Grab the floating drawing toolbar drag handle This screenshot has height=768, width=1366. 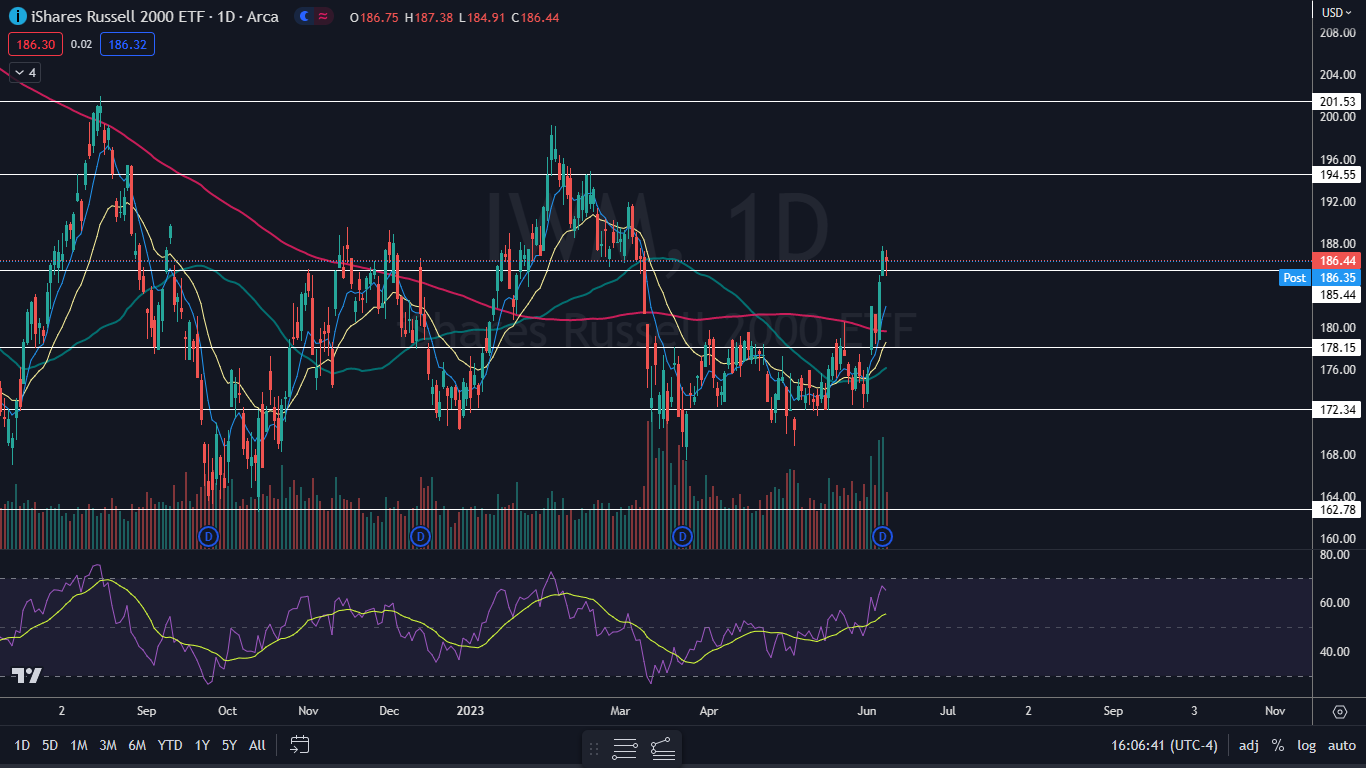pos(594,748)
